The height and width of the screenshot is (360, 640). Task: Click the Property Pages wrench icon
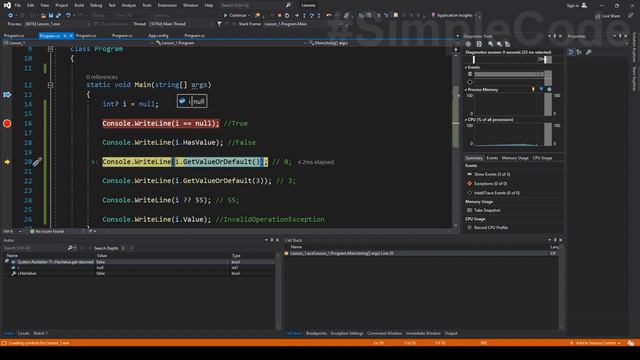(589, 52)
